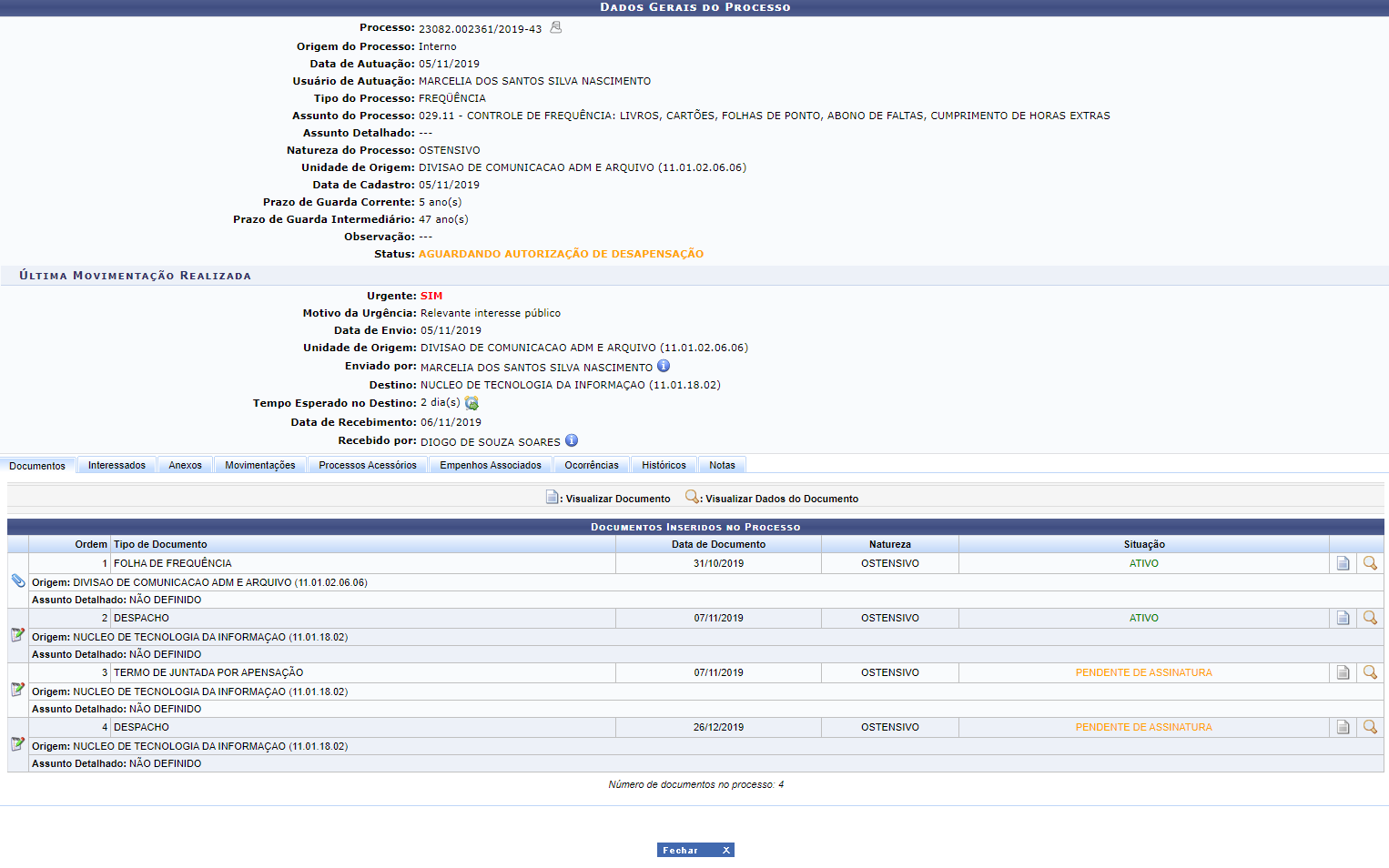Open the Movimentações tab

click(260, 465)
